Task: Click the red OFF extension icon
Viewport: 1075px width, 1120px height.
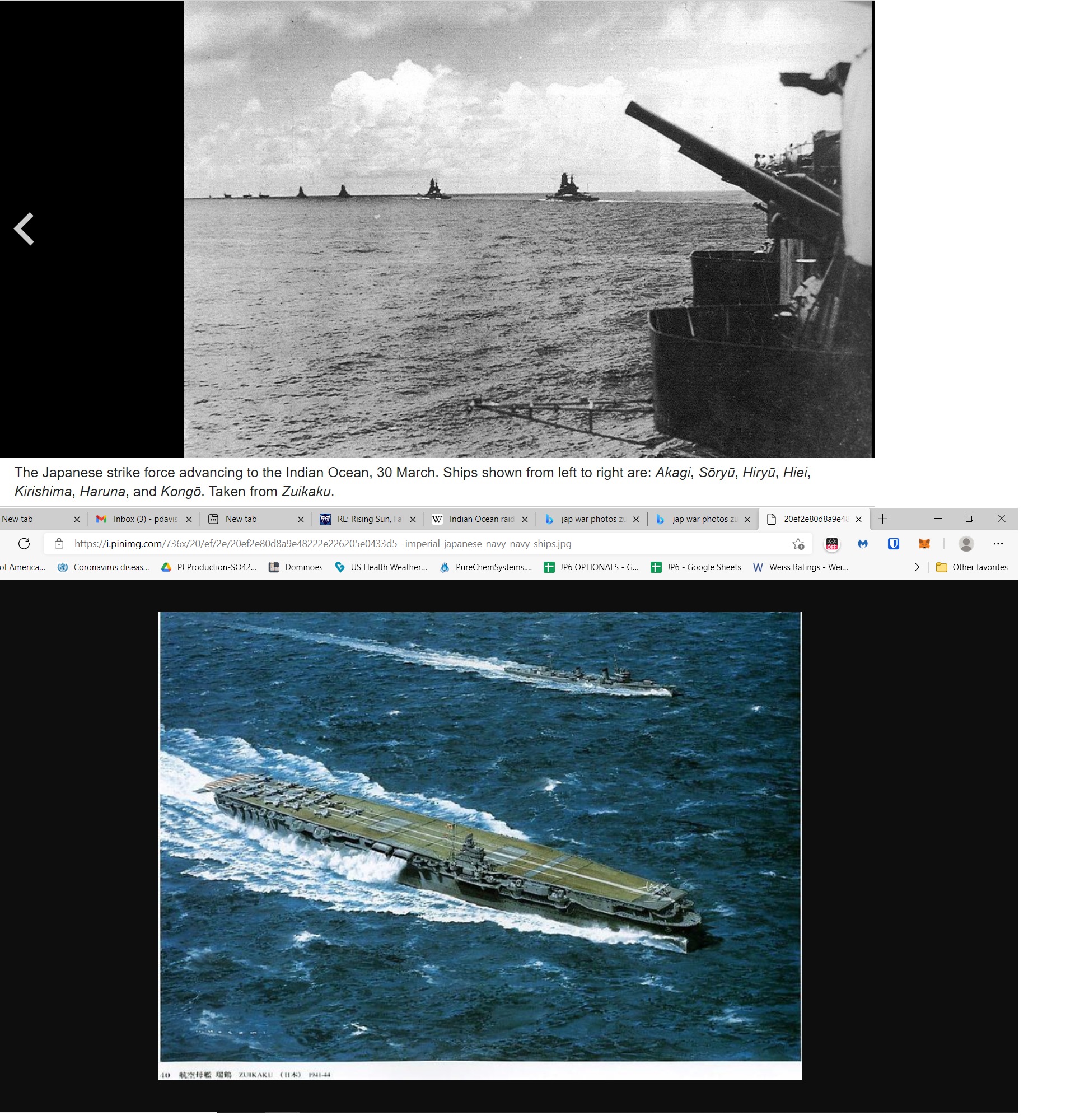Action: [831, 544]
